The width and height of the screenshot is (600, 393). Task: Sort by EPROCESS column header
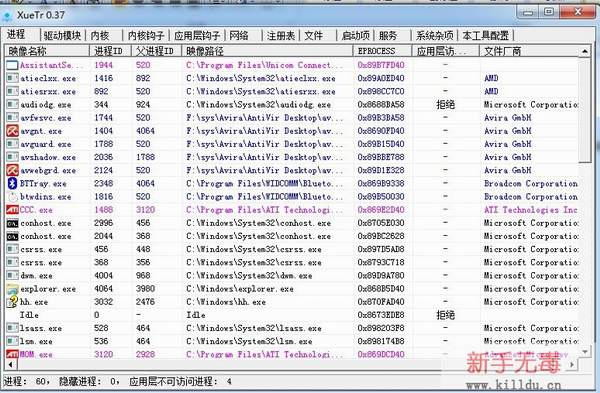(x=382, y=51)
